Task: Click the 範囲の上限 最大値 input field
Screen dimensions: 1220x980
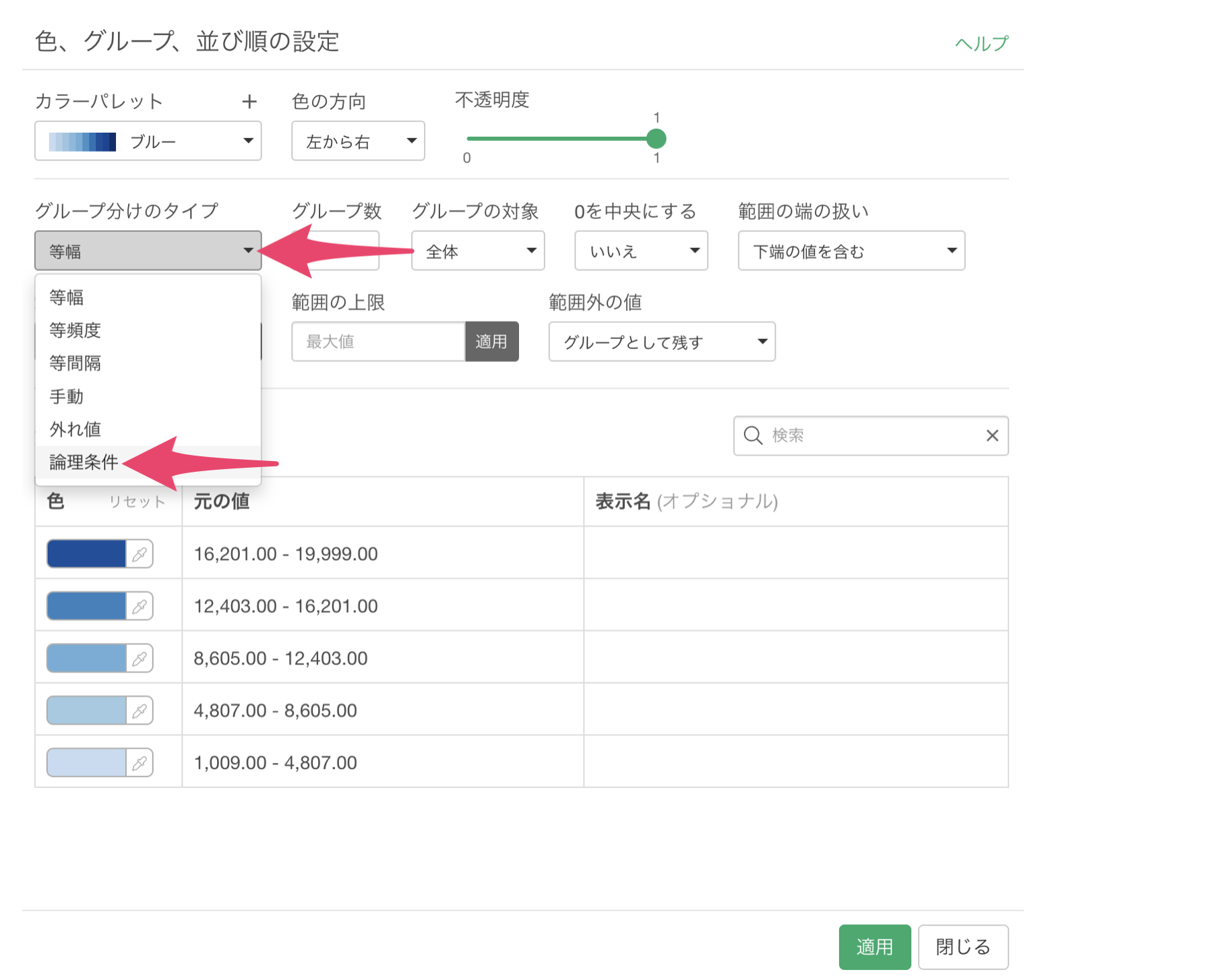Action: tap(377, 342)
